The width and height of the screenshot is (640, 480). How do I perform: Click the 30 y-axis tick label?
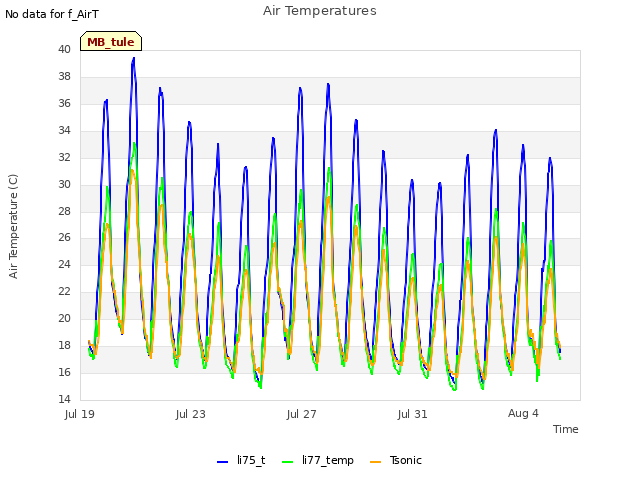point(64,184)
